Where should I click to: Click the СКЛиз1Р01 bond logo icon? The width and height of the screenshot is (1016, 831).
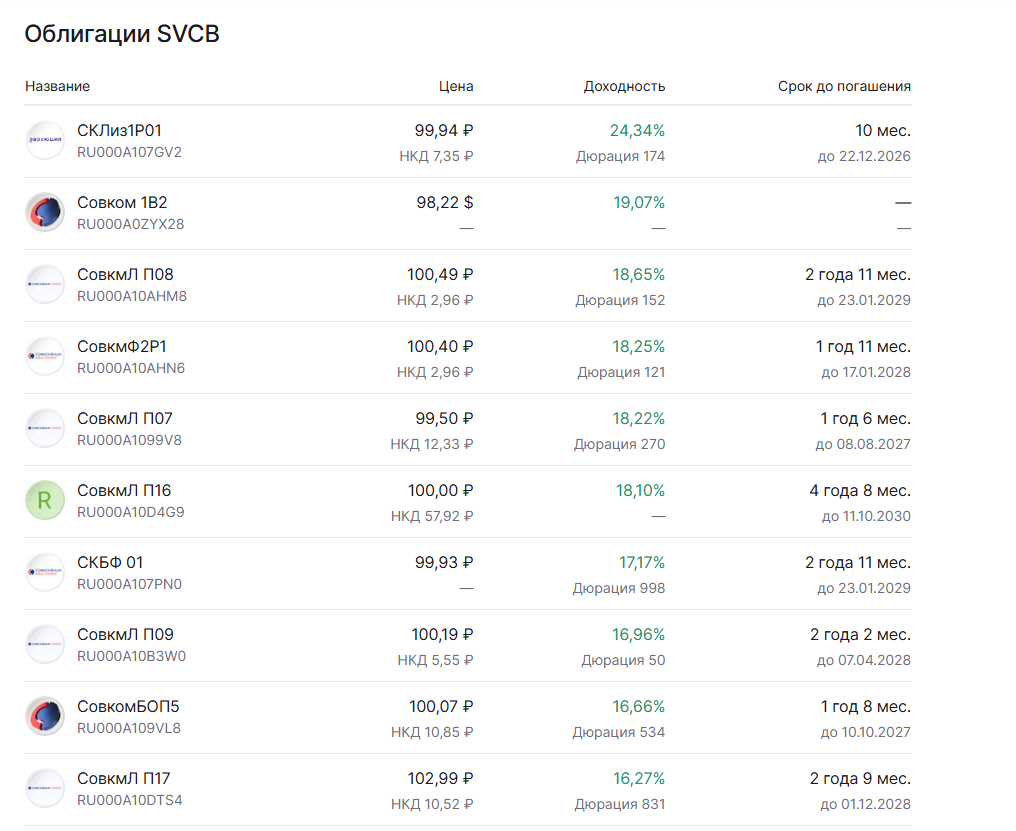45,140
